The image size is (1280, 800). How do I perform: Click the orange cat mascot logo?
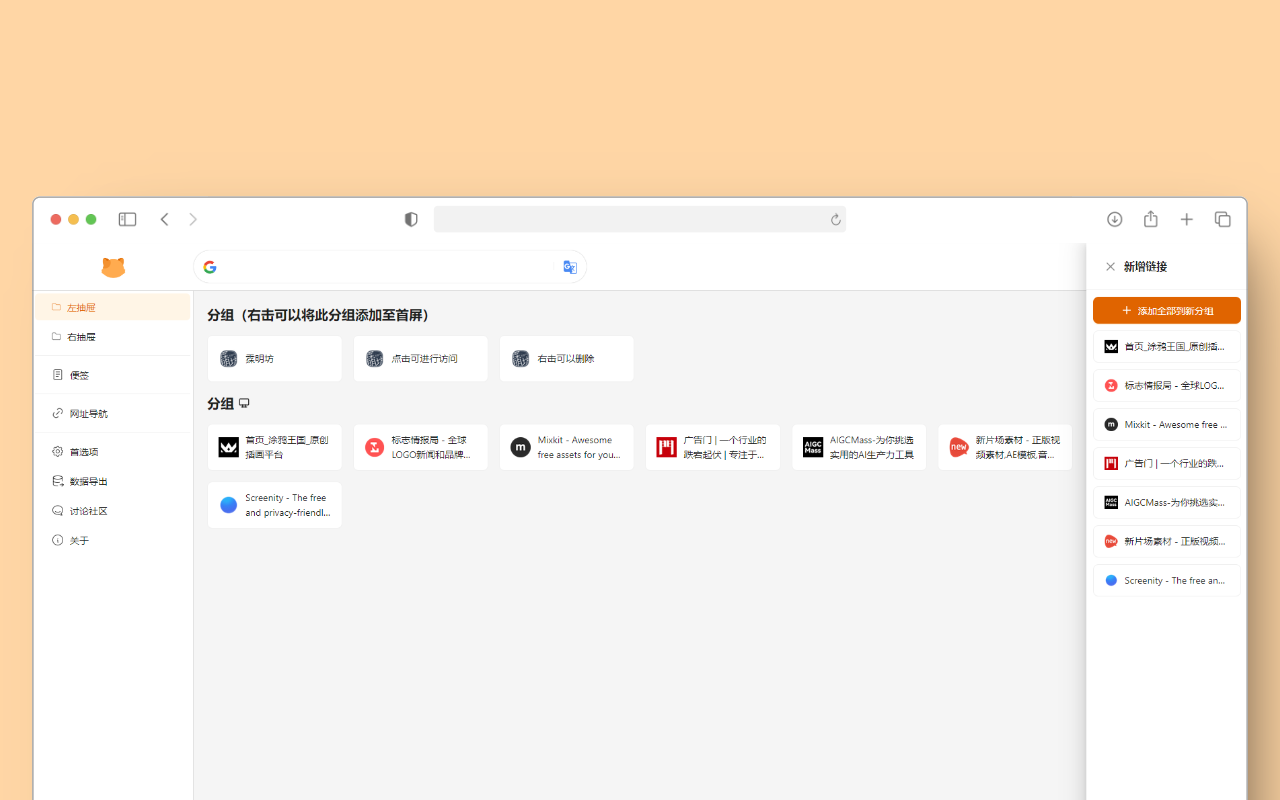(x=113, y=267)
